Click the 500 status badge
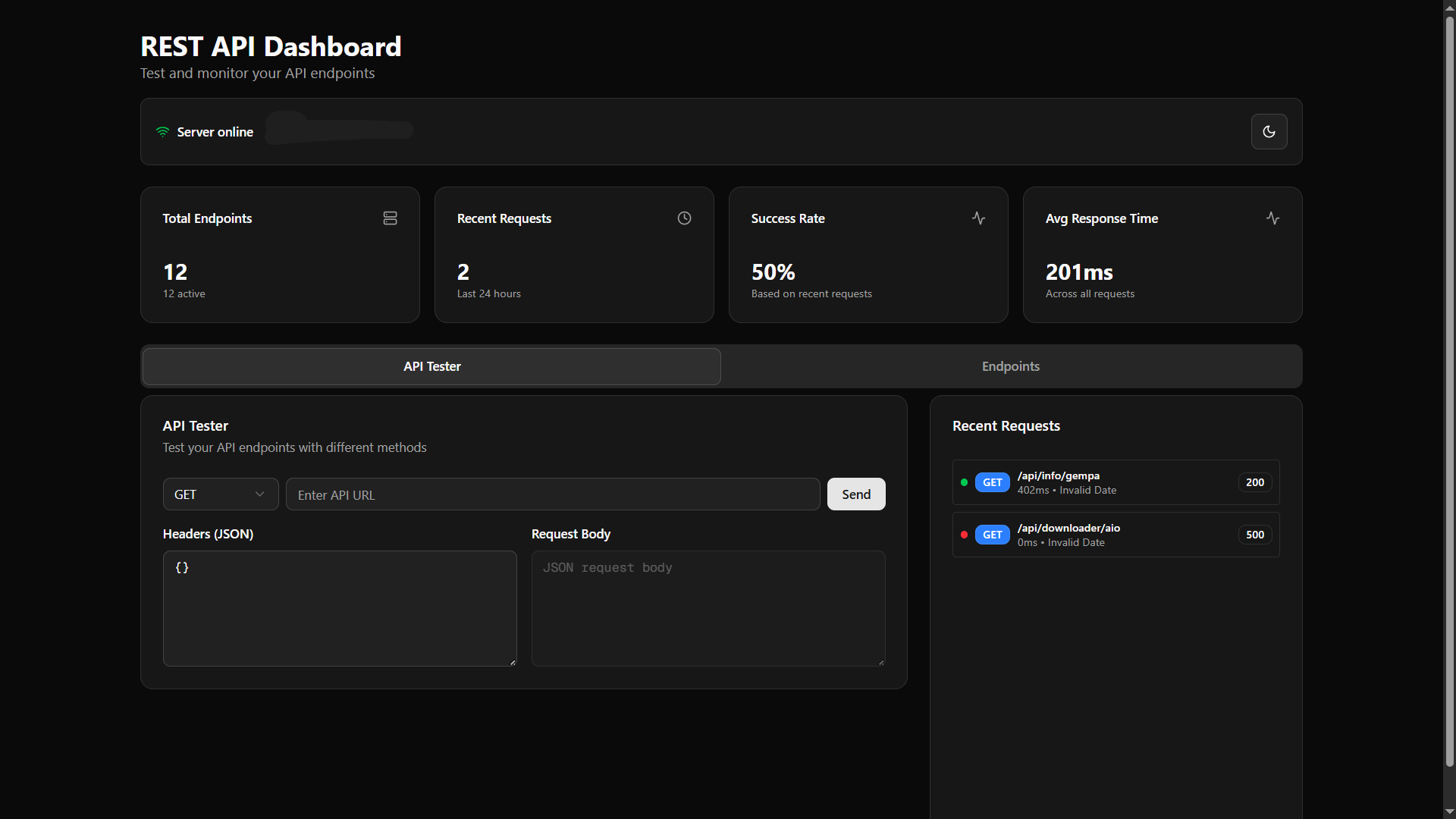Viewport: 1456px width, 819px height. pyautogui.click(x=1254, y=535)
